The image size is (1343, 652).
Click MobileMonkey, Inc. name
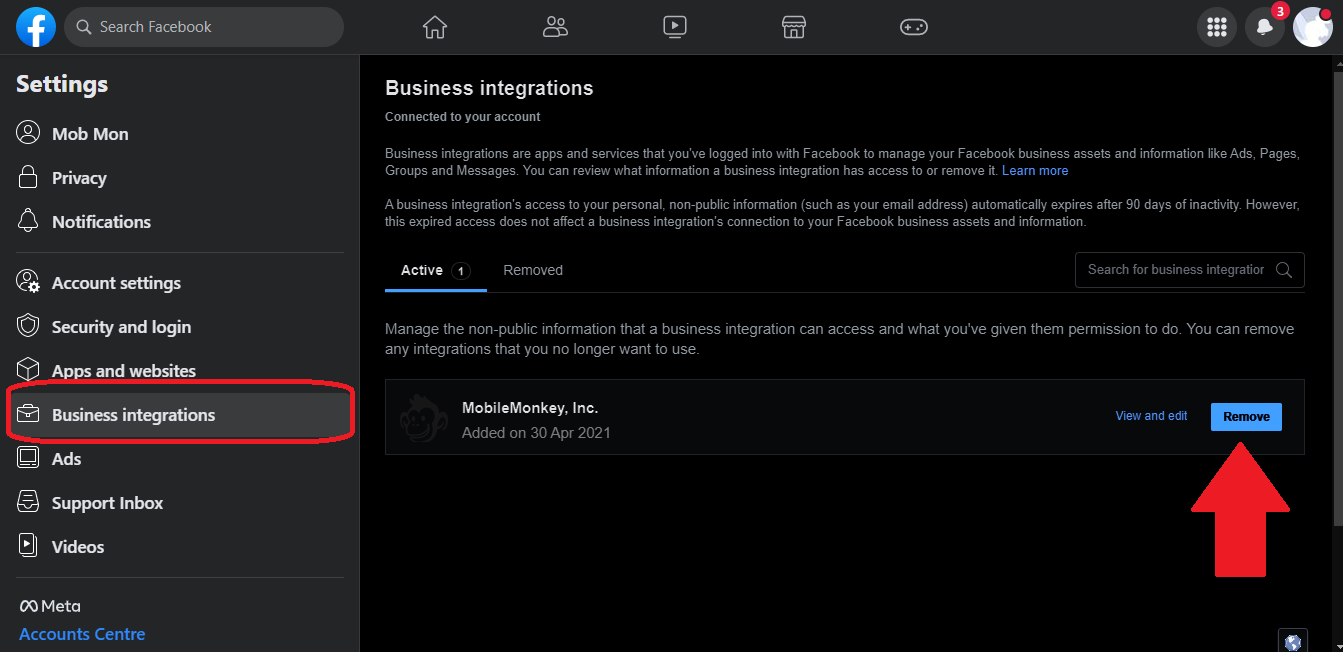pyautogui.click(x=530, y=408)
